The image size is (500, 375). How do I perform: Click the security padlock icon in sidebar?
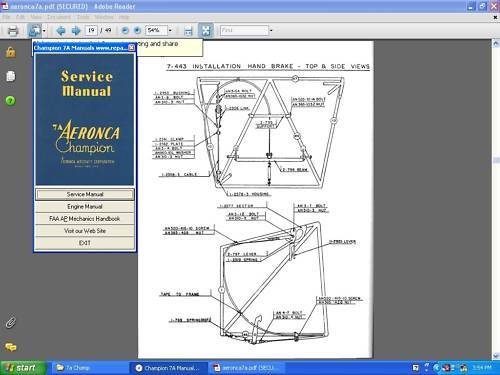pos(11,52)
